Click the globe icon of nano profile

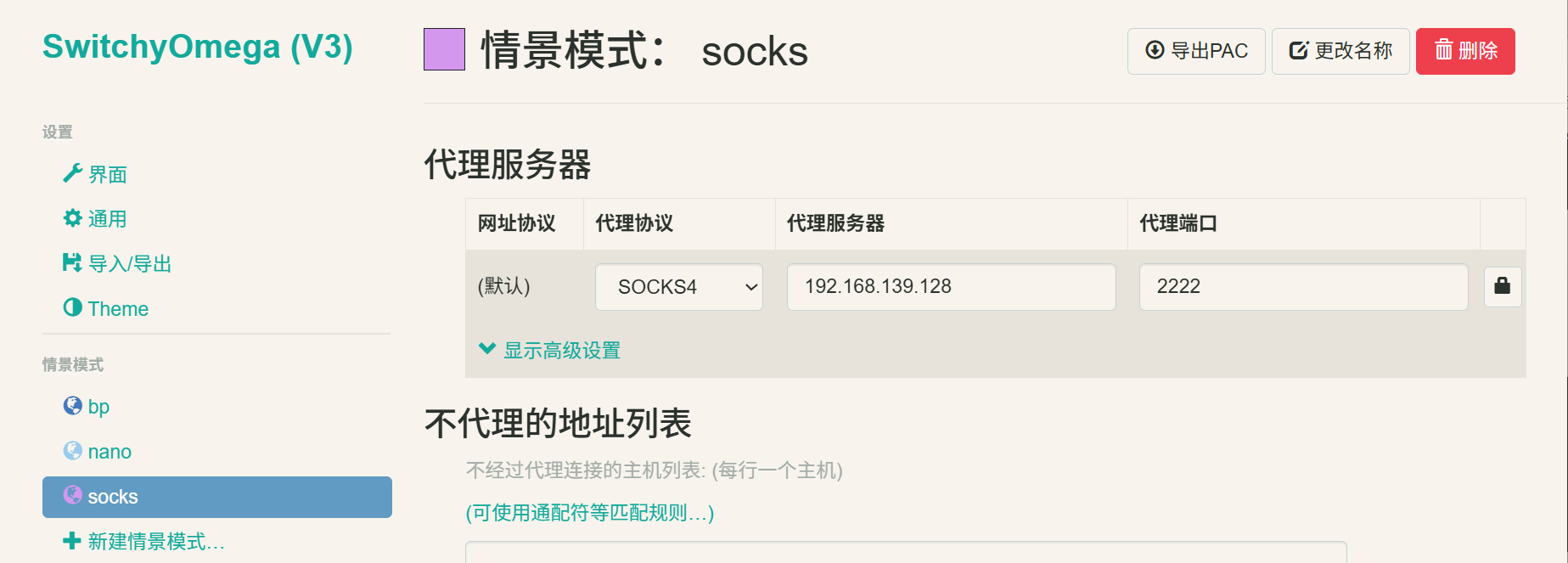click(x=72, y=451)
